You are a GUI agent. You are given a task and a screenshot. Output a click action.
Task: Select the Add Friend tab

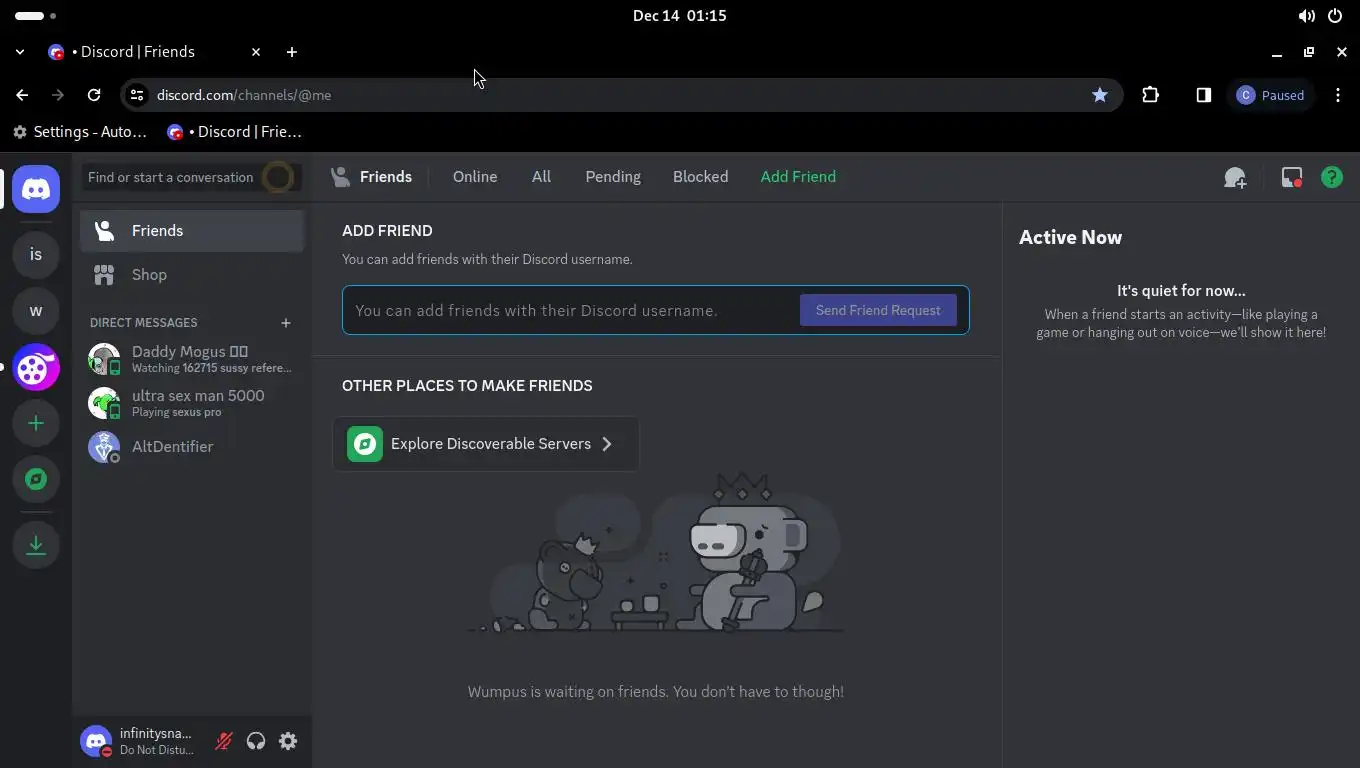(798, 177)
